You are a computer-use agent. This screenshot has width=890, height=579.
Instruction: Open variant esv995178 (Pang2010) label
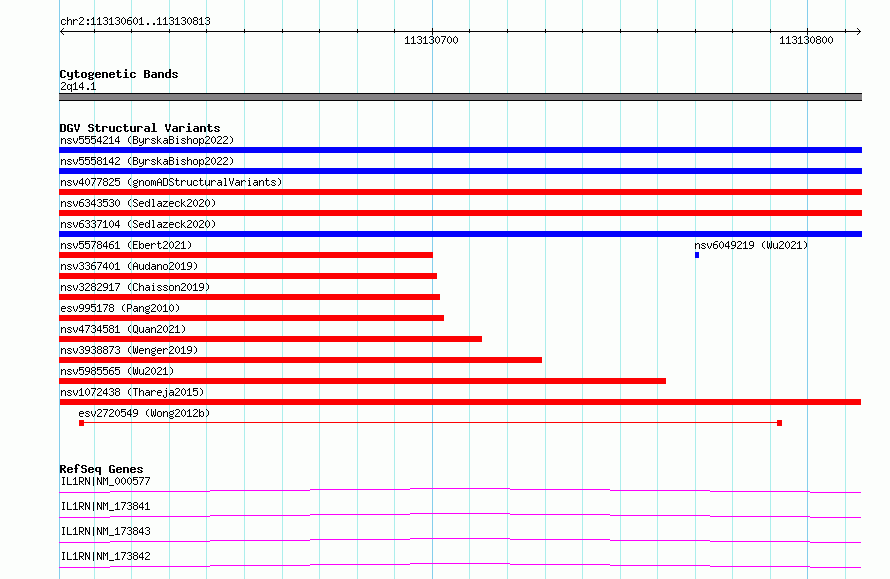click(x=120, y=308)
